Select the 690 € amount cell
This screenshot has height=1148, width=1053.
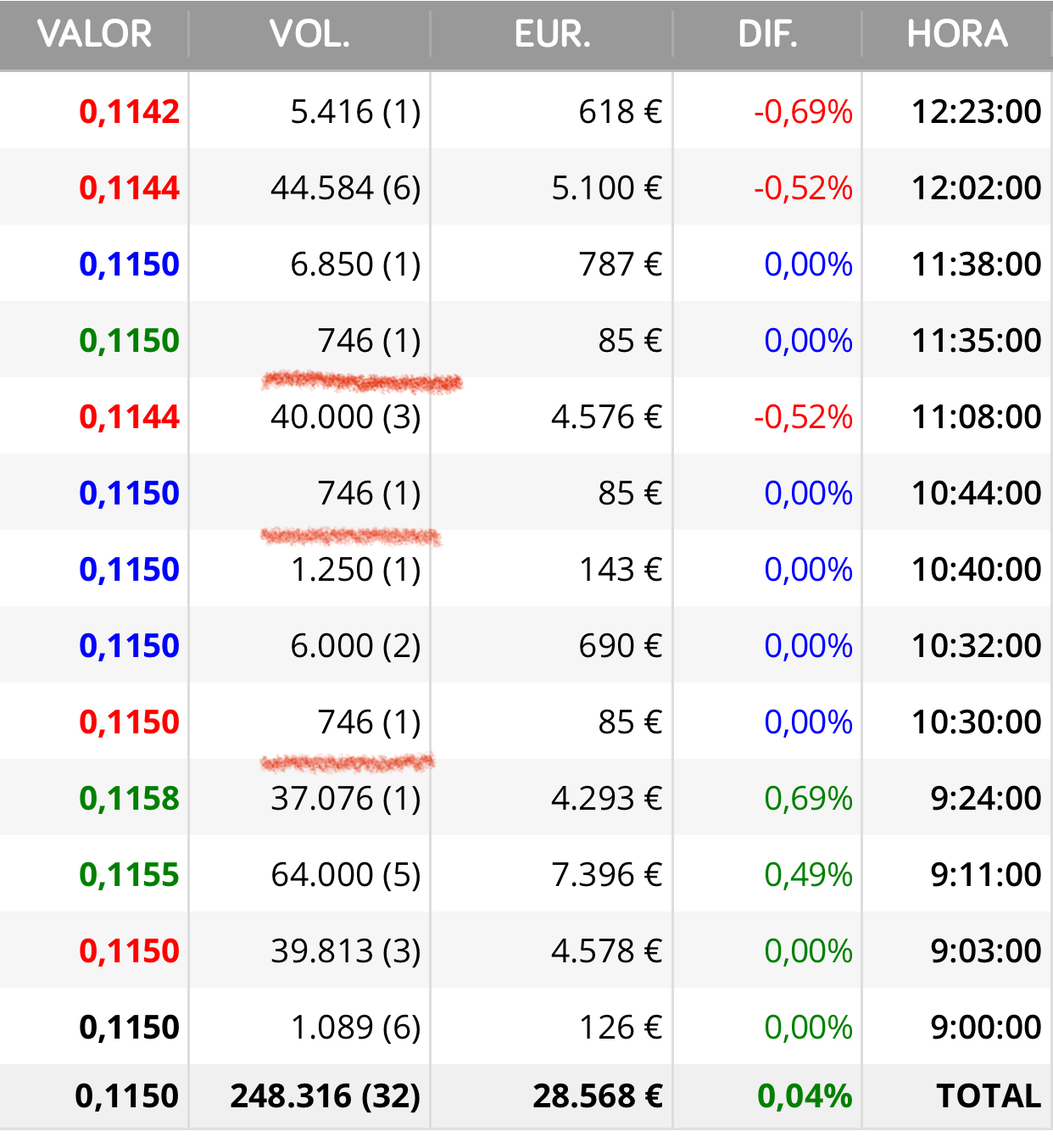(620, 646)
